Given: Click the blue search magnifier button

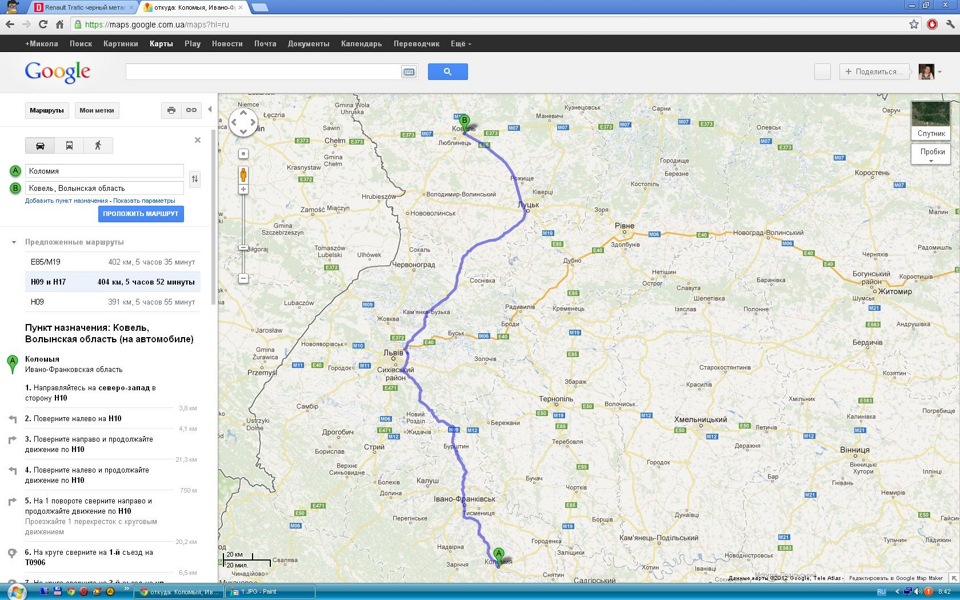Looking at the screenshot, I should 448,72.
